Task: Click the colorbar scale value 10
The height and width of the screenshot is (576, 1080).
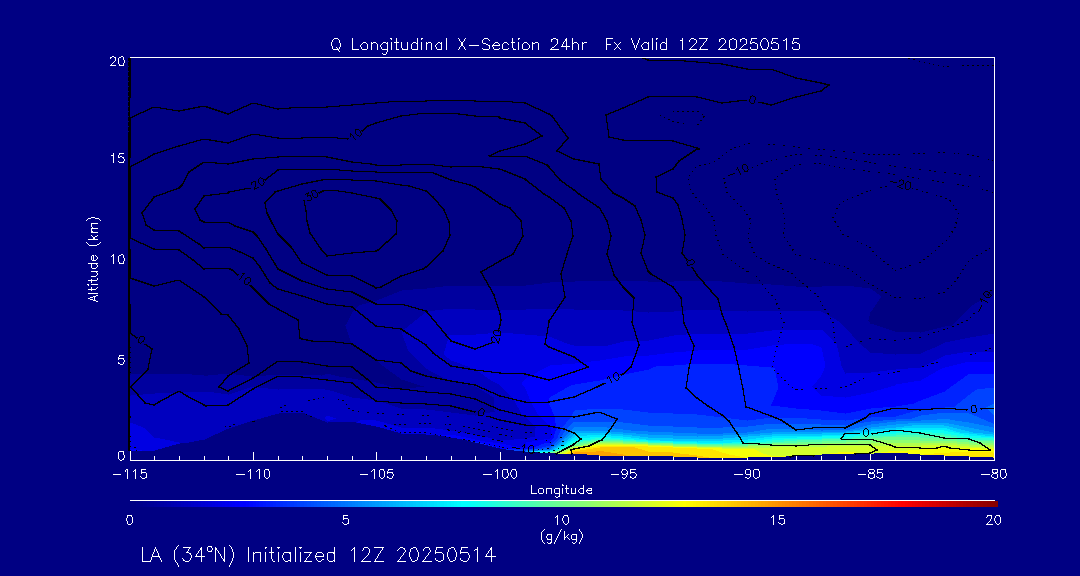Action: [x=561, y=522]
